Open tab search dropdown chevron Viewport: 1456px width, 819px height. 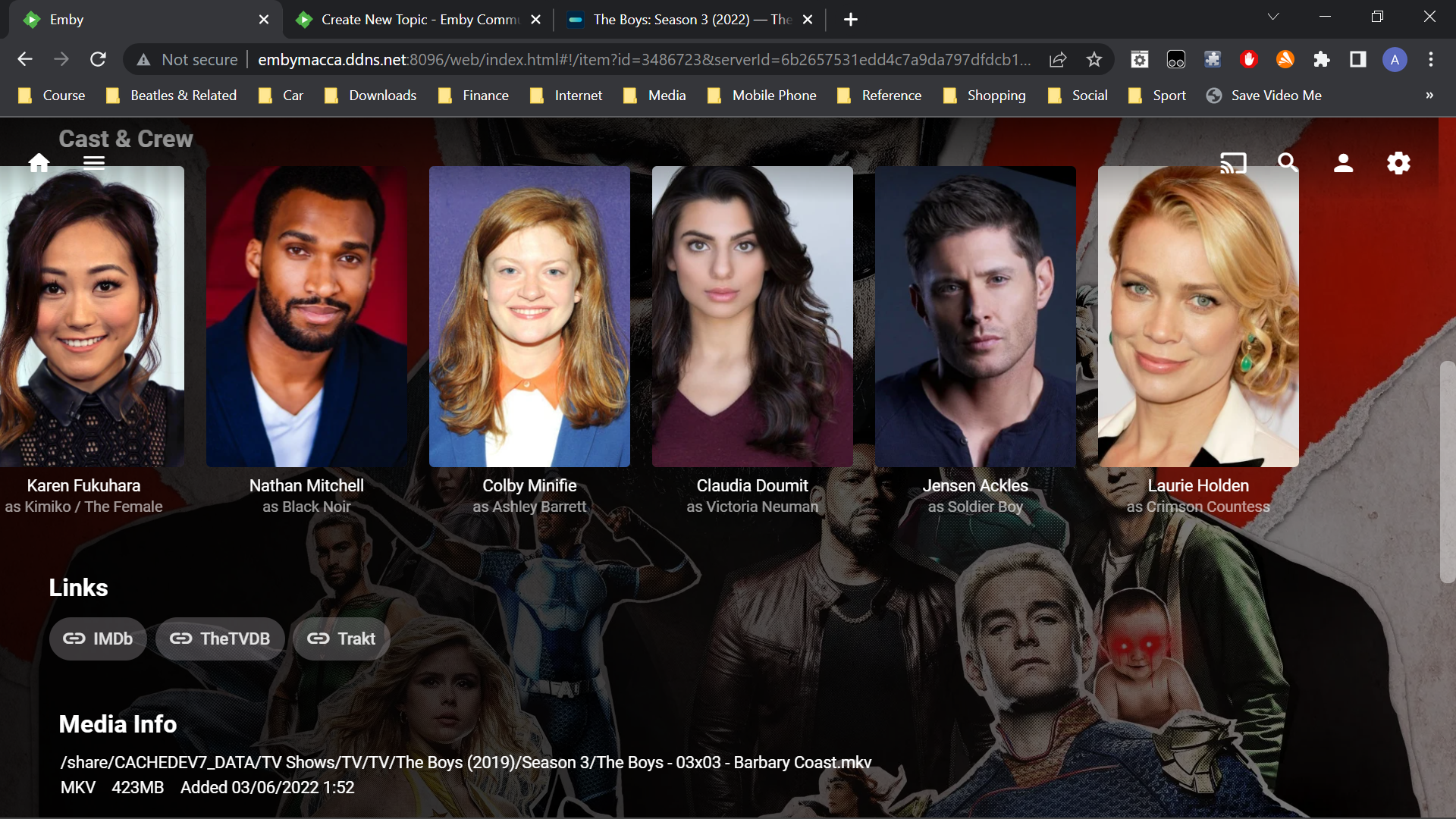pos(1273,17)
